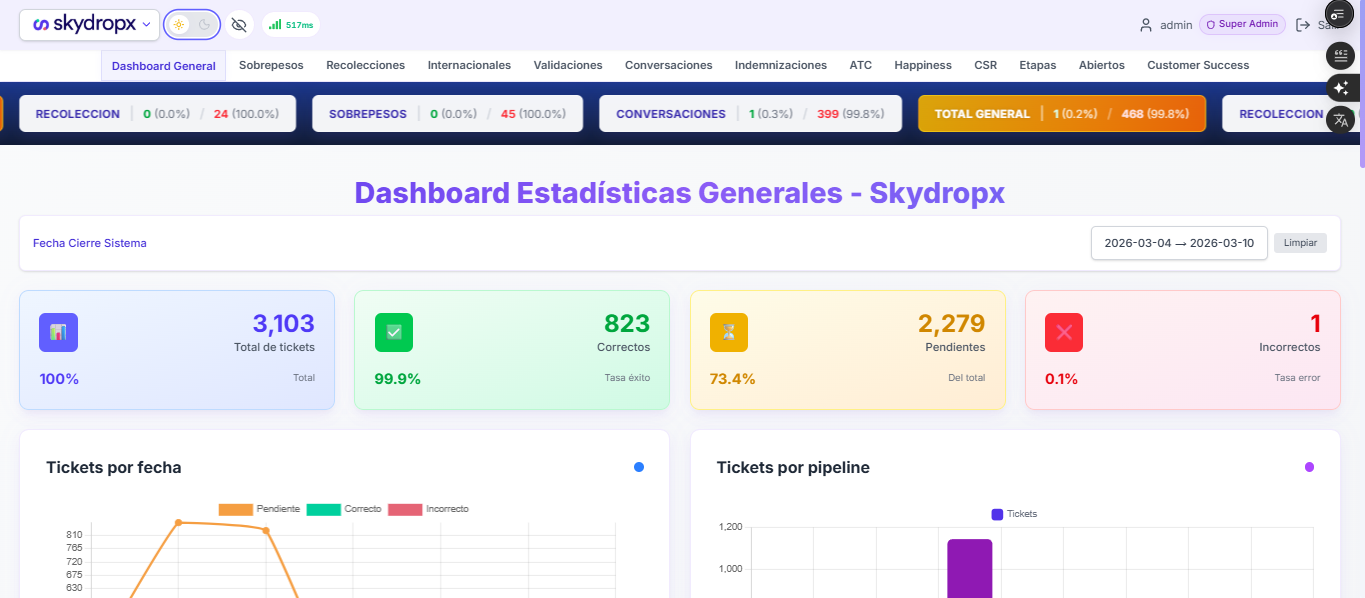
Task: Click the yellow hourglass icon on Pendientes card
Action: [x=728, y=331]
